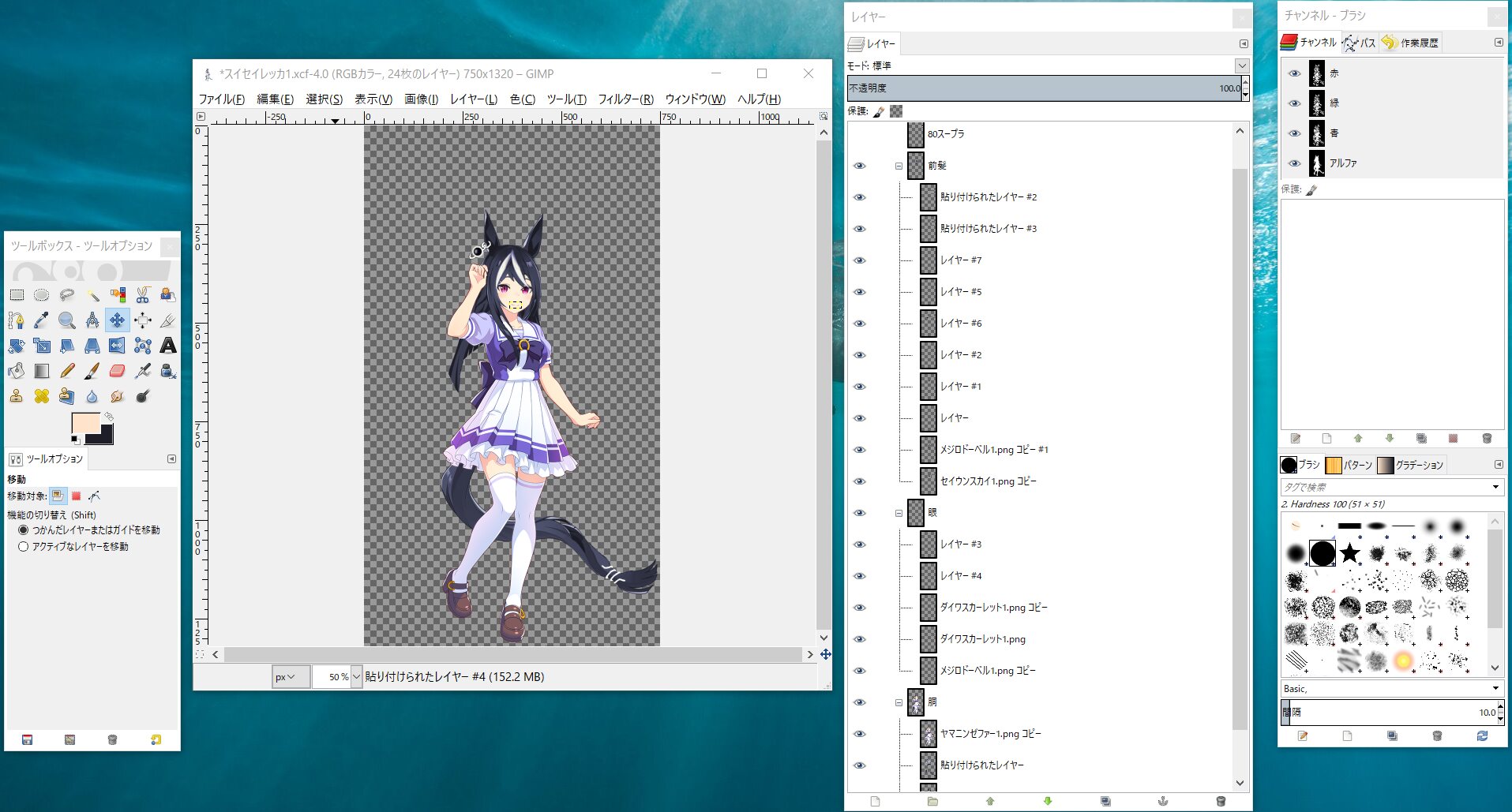Delete the selected layer button
This screenshot has height=812, width=1512.
click(x=1221, y=801)
